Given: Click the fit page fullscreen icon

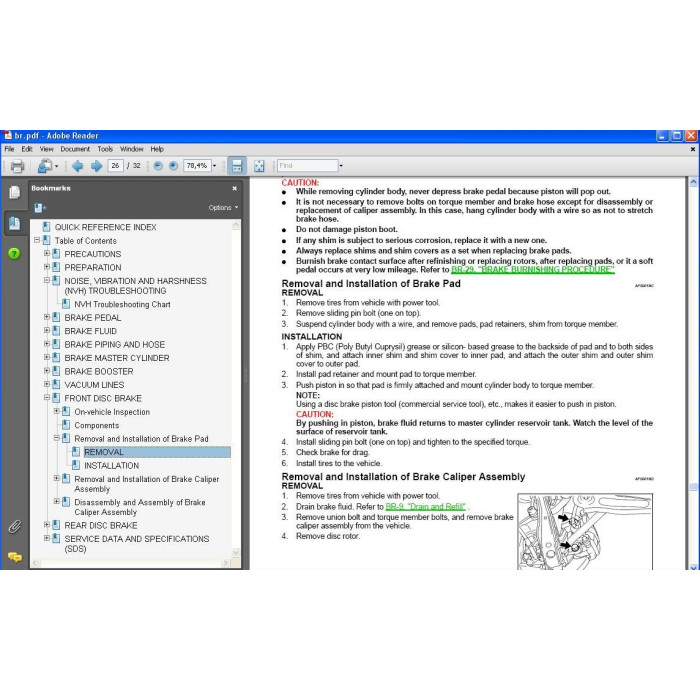Looking at the screenshot, I should [259, 166].
